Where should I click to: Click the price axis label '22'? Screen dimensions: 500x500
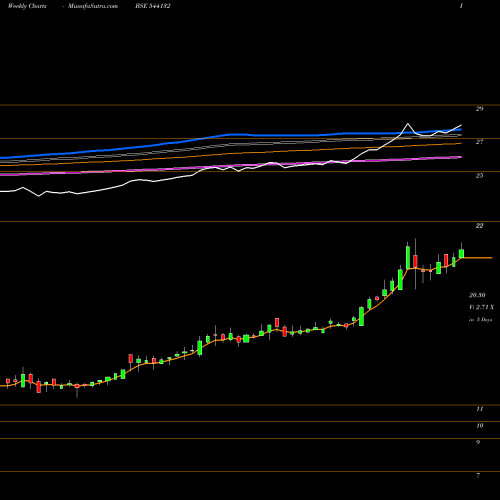(x=479, y=226)
